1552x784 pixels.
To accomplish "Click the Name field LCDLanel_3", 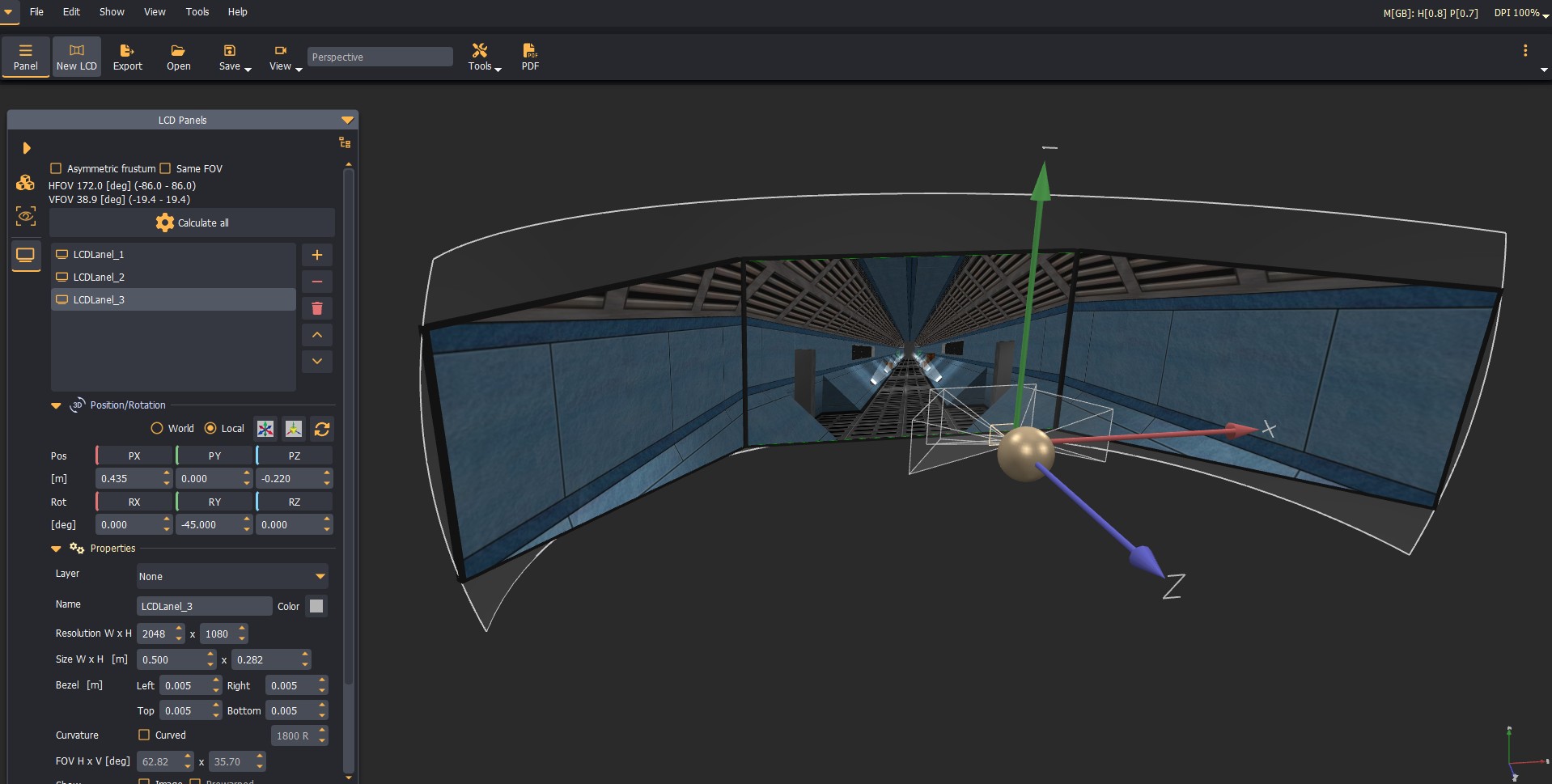I will 204,606.
